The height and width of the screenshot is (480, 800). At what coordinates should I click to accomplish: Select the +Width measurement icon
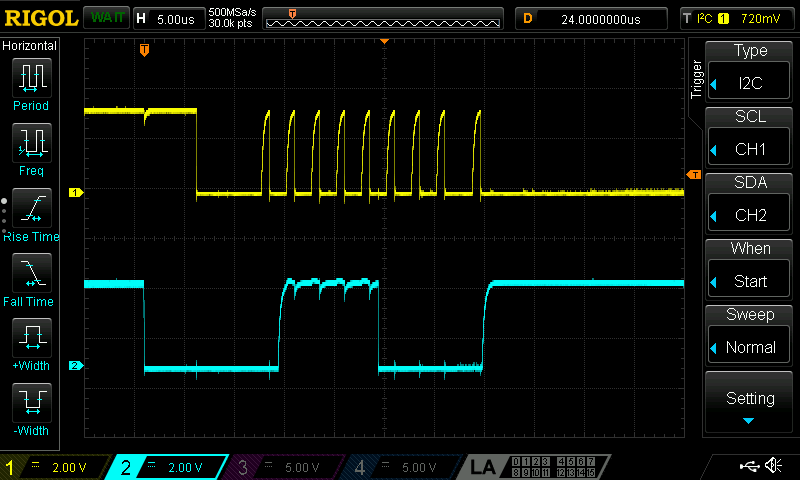(31, 344)
